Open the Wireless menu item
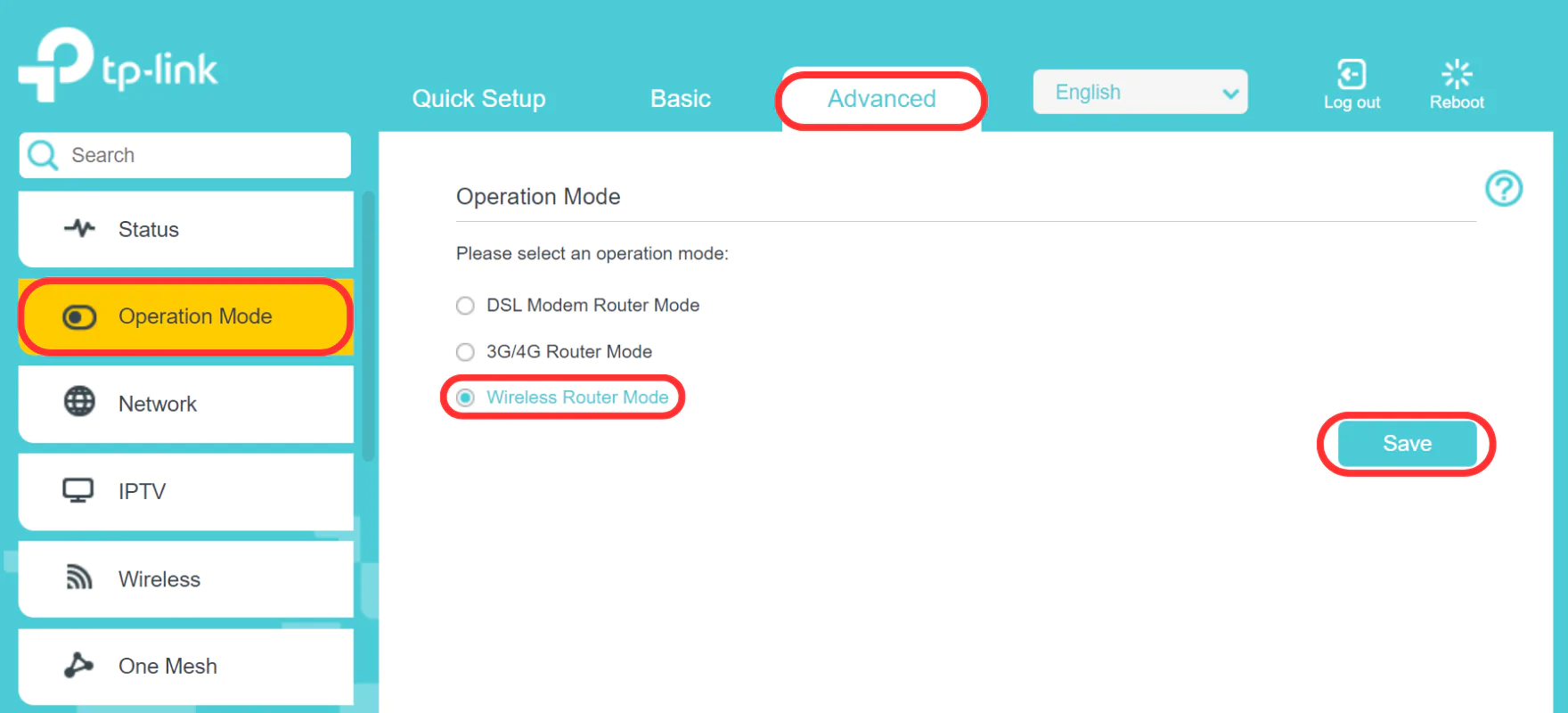Screen dimensions: 1568x713 185,578
